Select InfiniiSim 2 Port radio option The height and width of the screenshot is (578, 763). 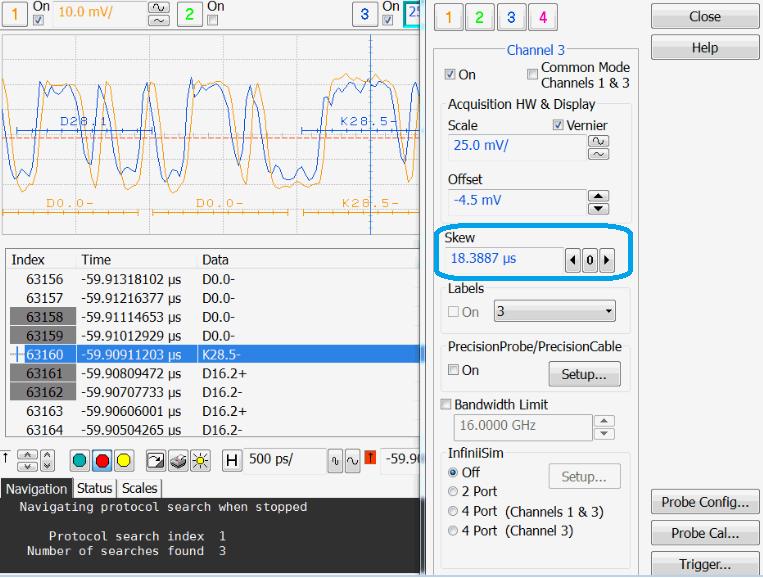(454, 492)
